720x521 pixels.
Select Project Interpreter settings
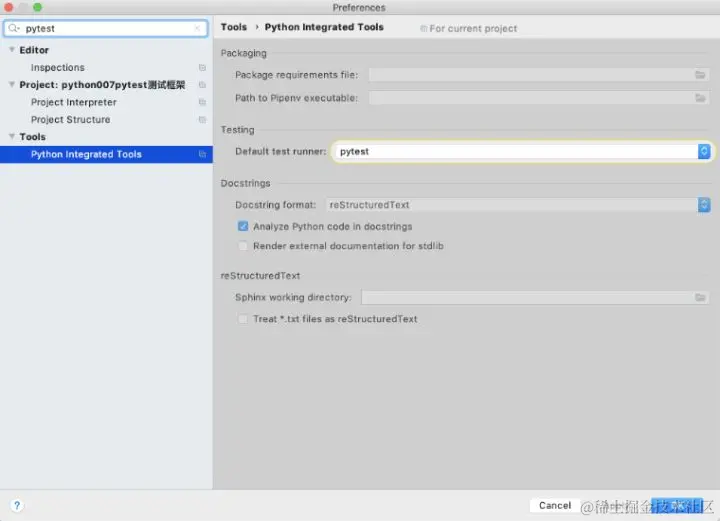click(73, 102)
